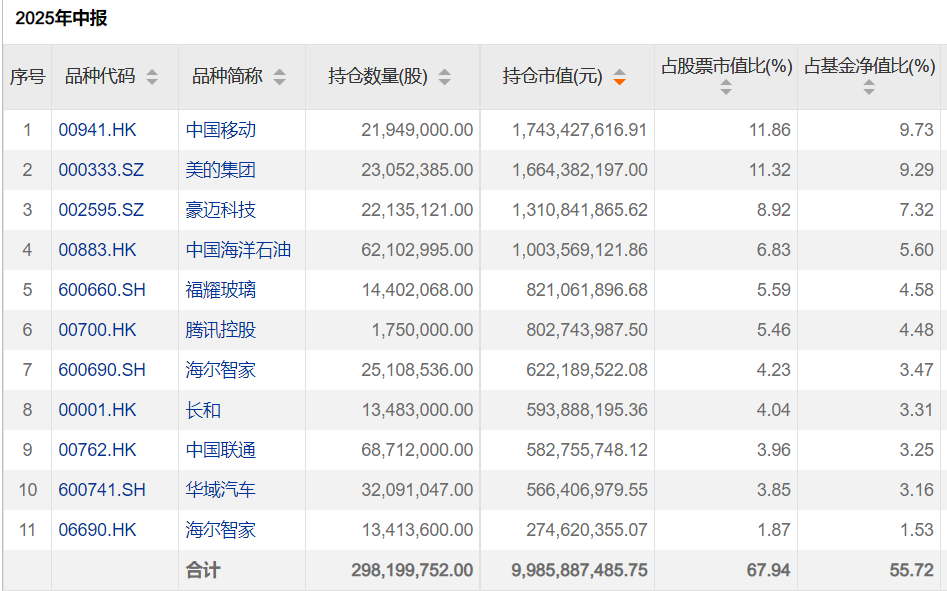Screen dimensions: 947x591
Task: Open 中国海洋石油 stock page
Action: tap(238, 250)
